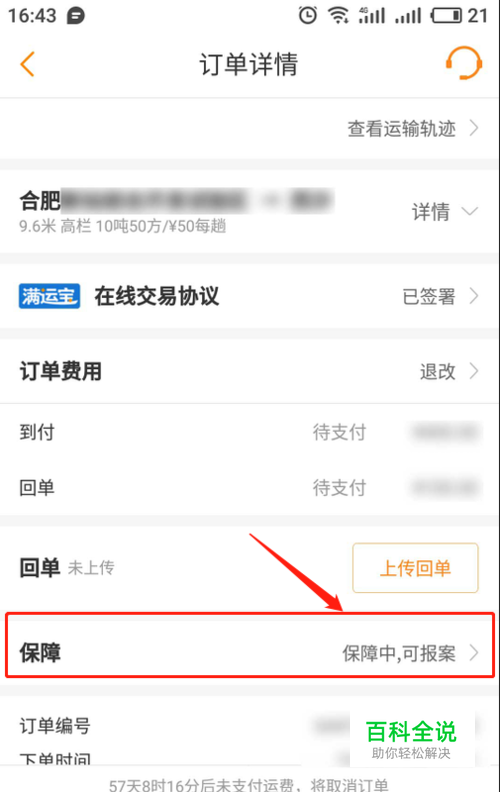This screenshot has height=792, width=500.
Task: Tap the Wi-Fi status bar icon
Action: pyautogui.click(x=338, y=15)
